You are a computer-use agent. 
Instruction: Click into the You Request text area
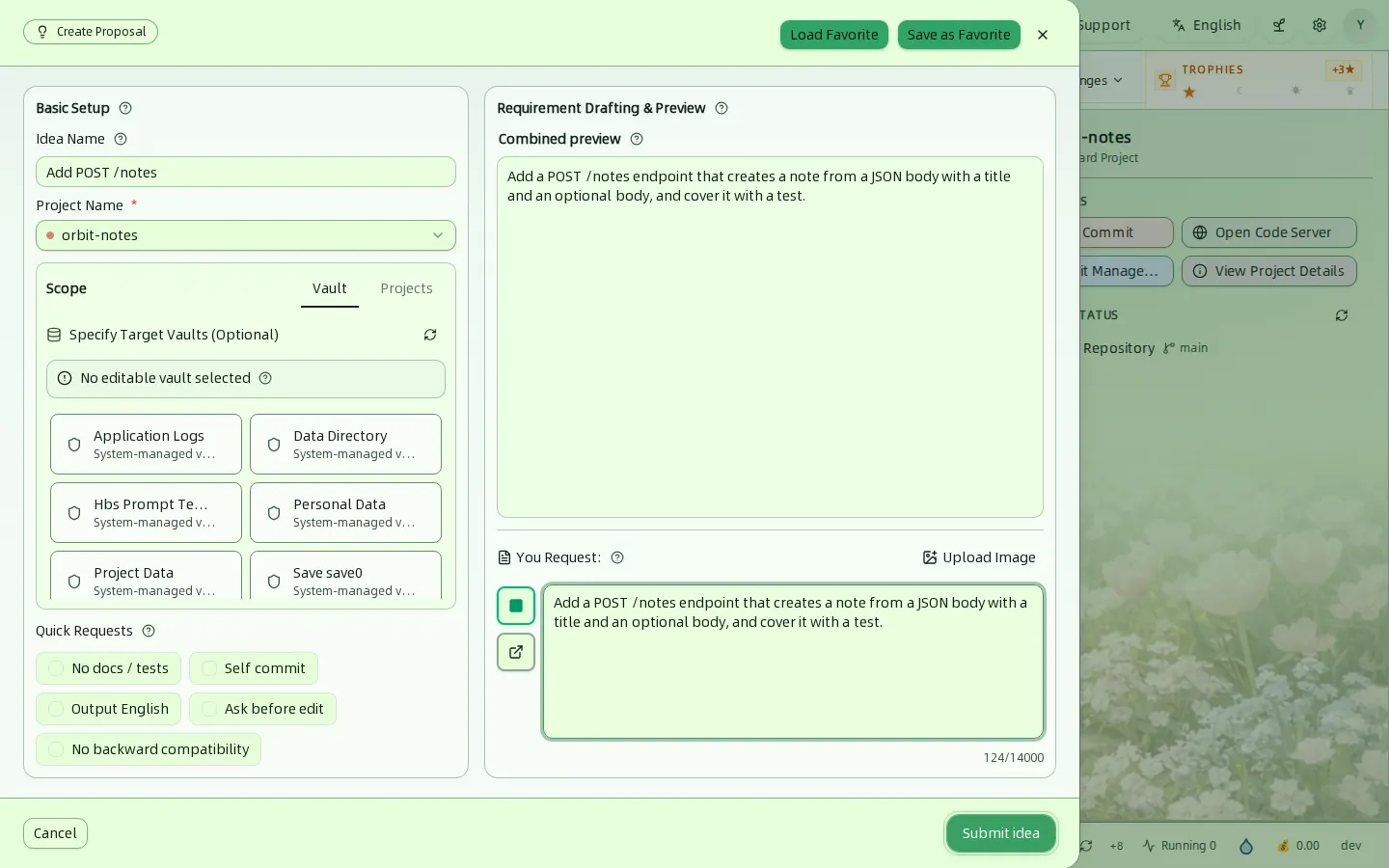pos(793,662)
